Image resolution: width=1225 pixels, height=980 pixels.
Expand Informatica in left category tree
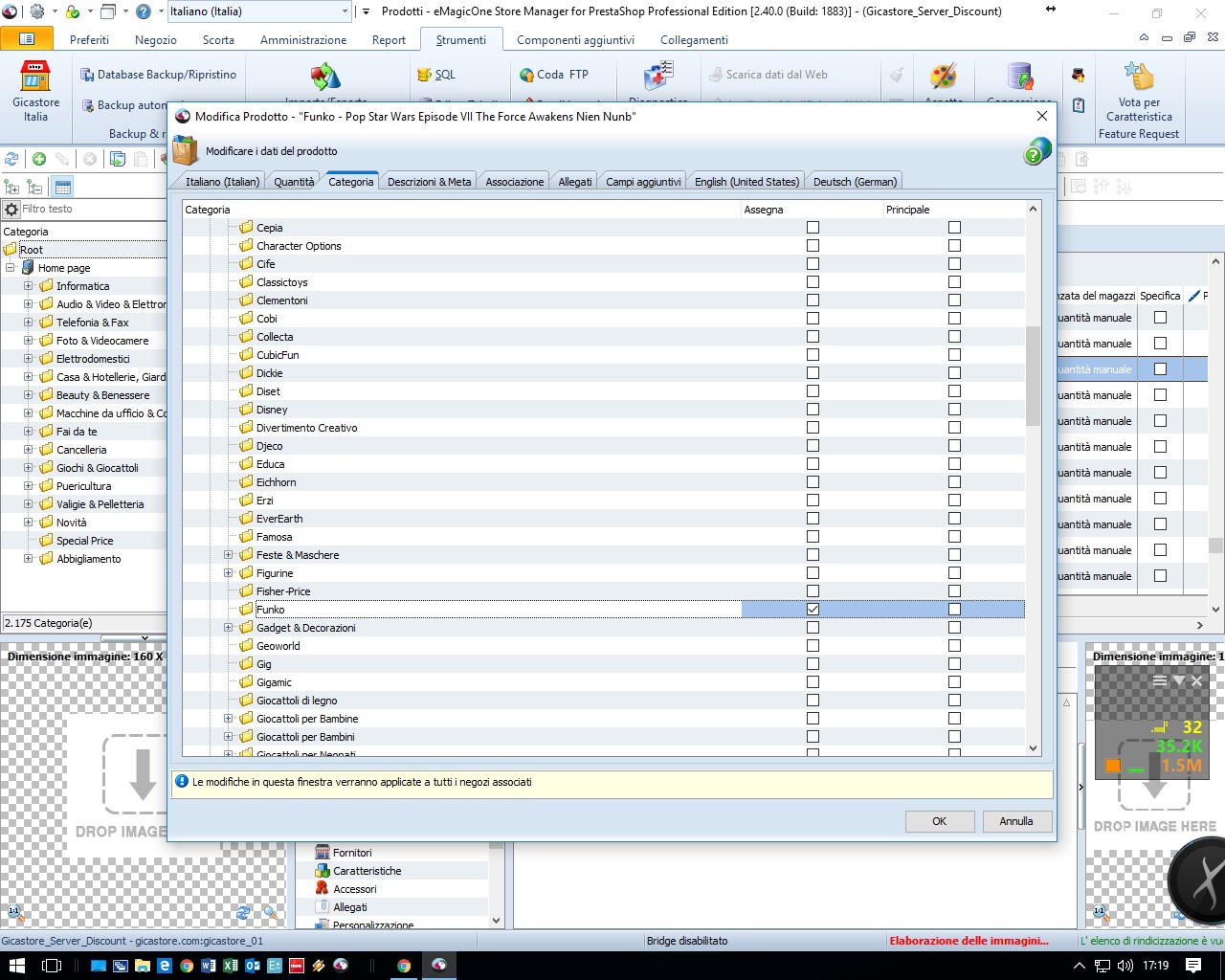[x=28, y=286]
